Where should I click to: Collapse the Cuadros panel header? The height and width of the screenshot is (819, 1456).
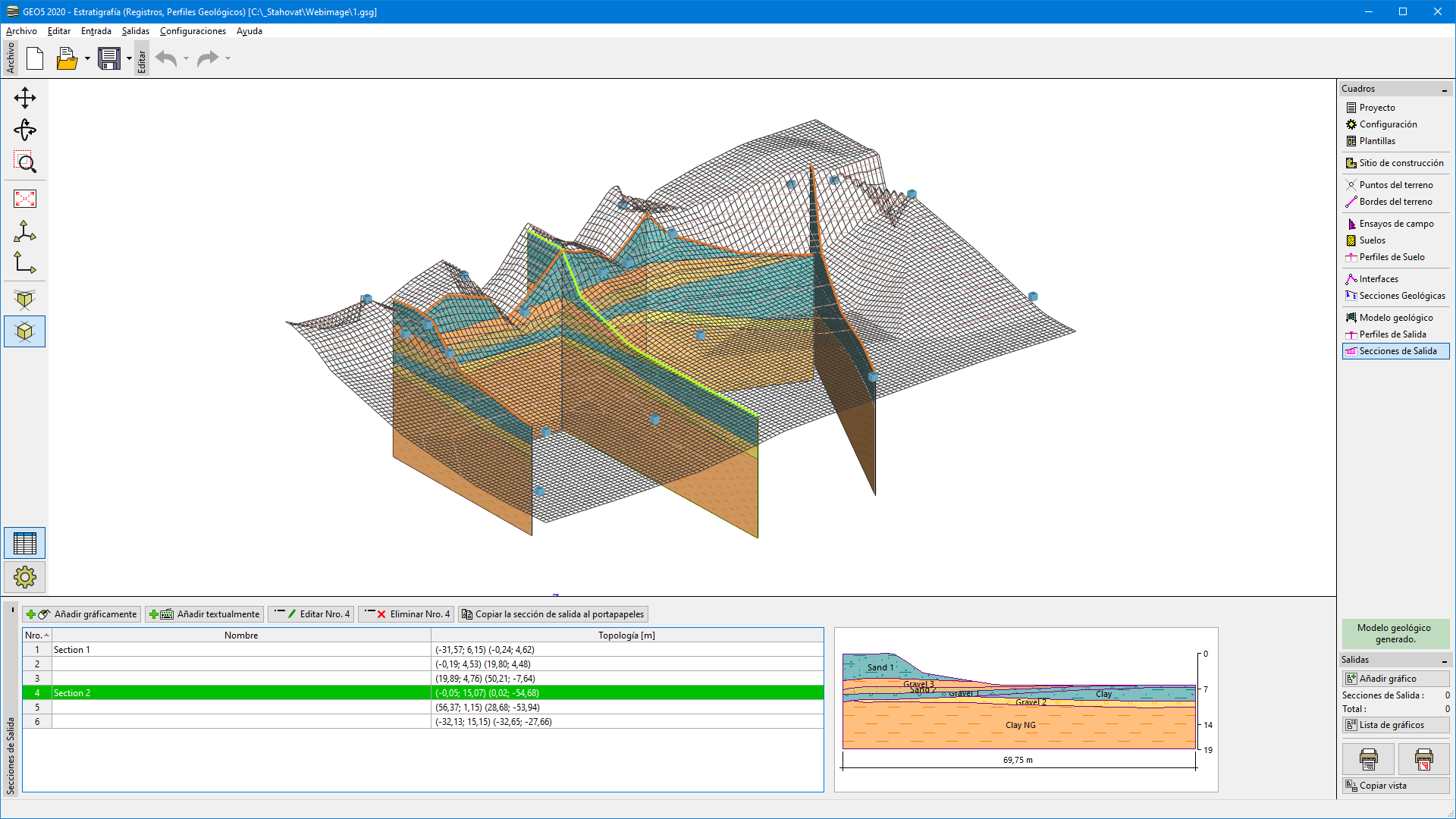coord(1445,89)
